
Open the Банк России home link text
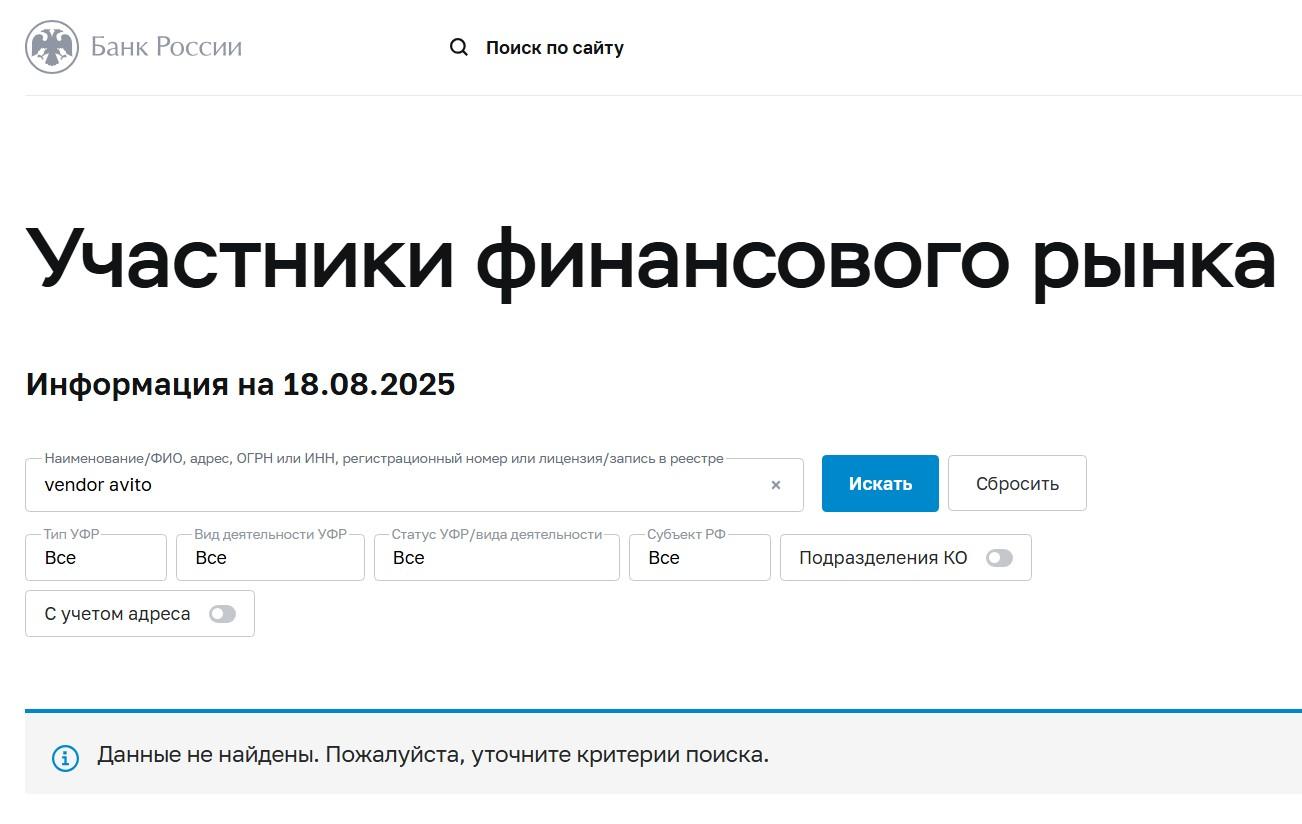coord(166,47)
